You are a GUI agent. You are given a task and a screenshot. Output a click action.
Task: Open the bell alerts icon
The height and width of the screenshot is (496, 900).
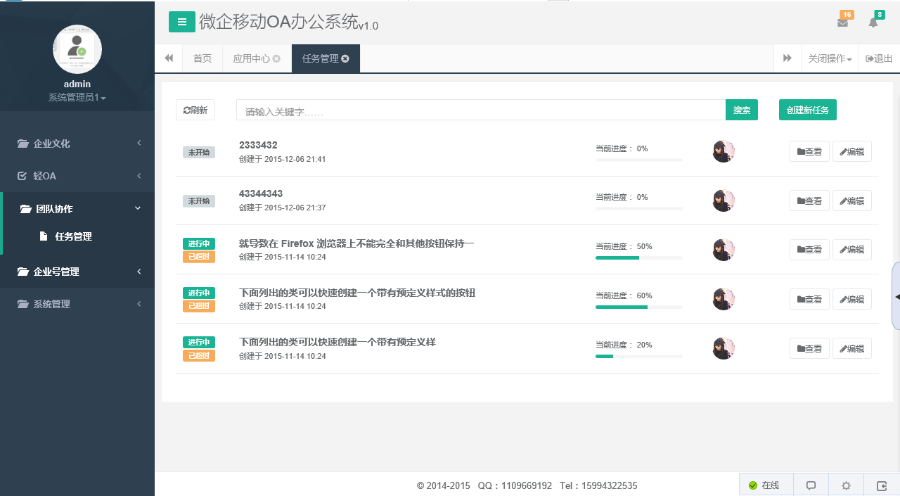873,22
